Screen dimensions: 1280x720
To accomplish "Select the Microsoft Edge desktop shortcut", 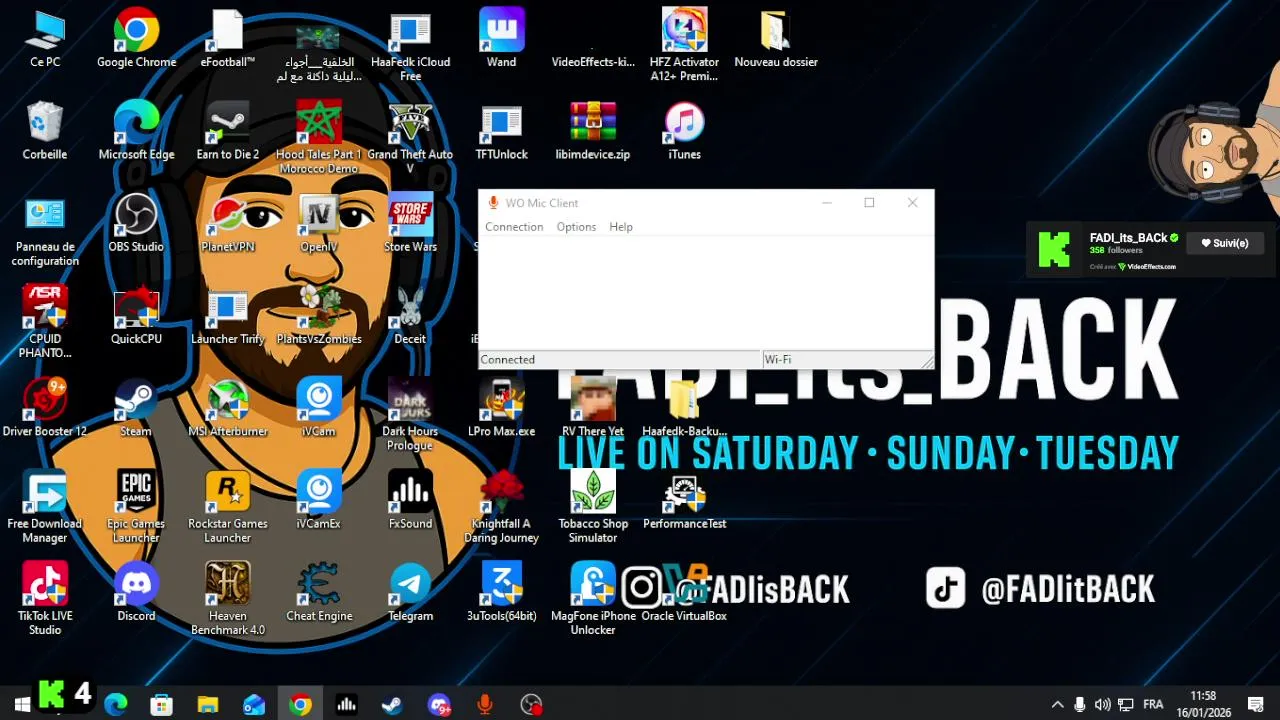I will pyautogui.click(x=136, y=132).
